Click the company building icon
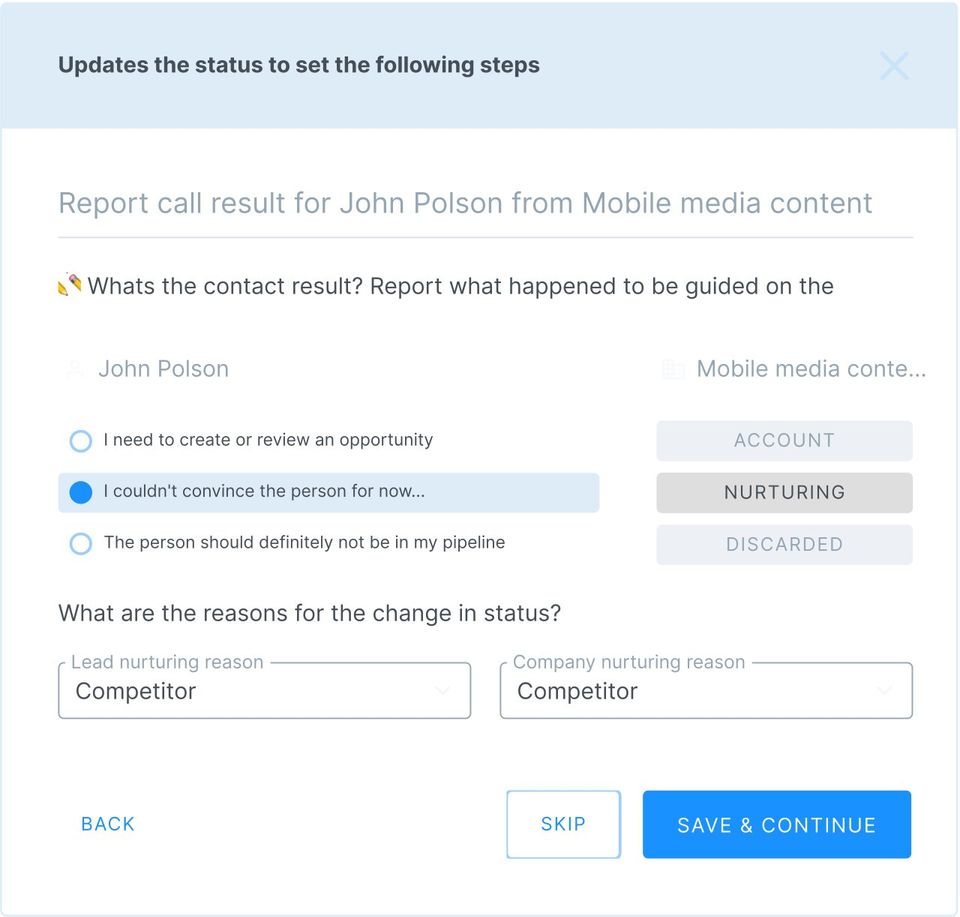The width and height of the screenshot is (960, 917). 673,370
